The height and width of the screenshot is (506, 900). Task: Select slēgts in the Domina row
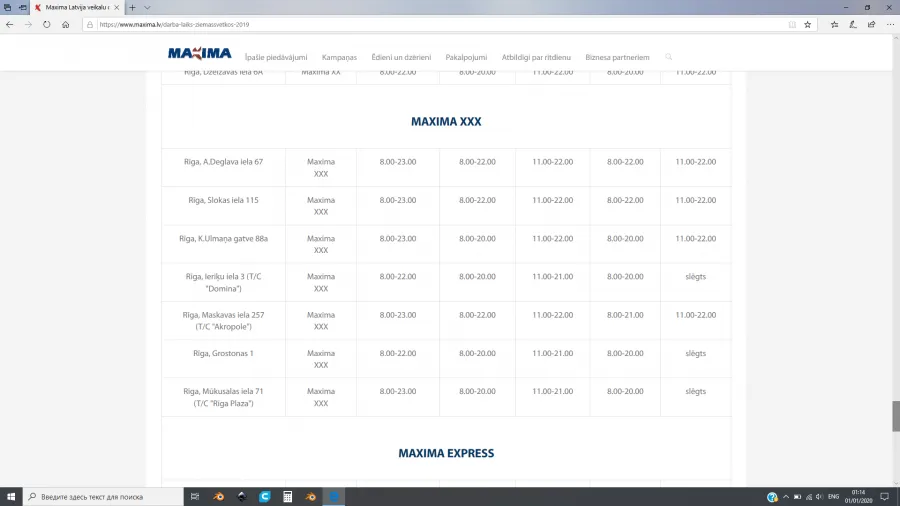pos(696,277)
